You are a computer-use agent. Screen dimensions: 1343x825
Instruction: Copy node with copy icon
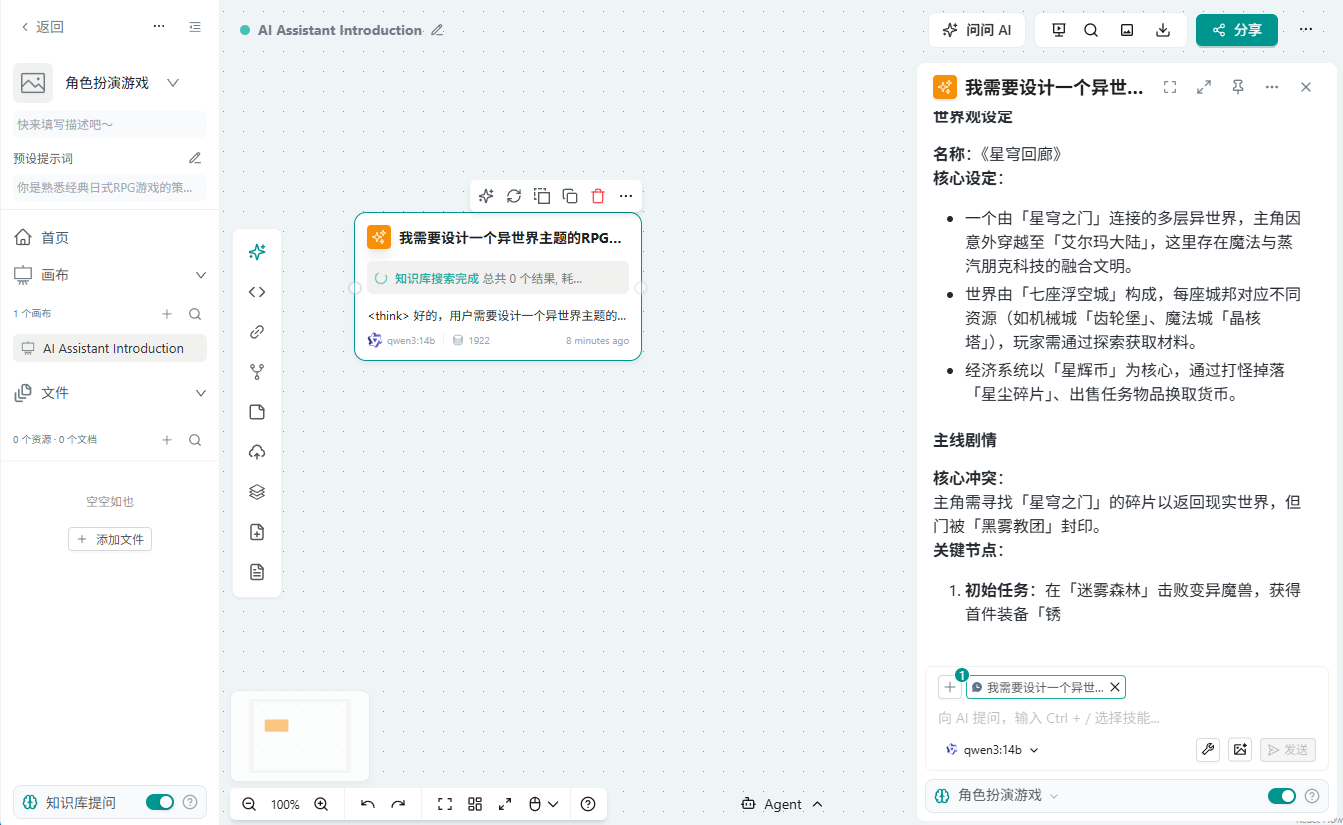(x=570, y=196)
